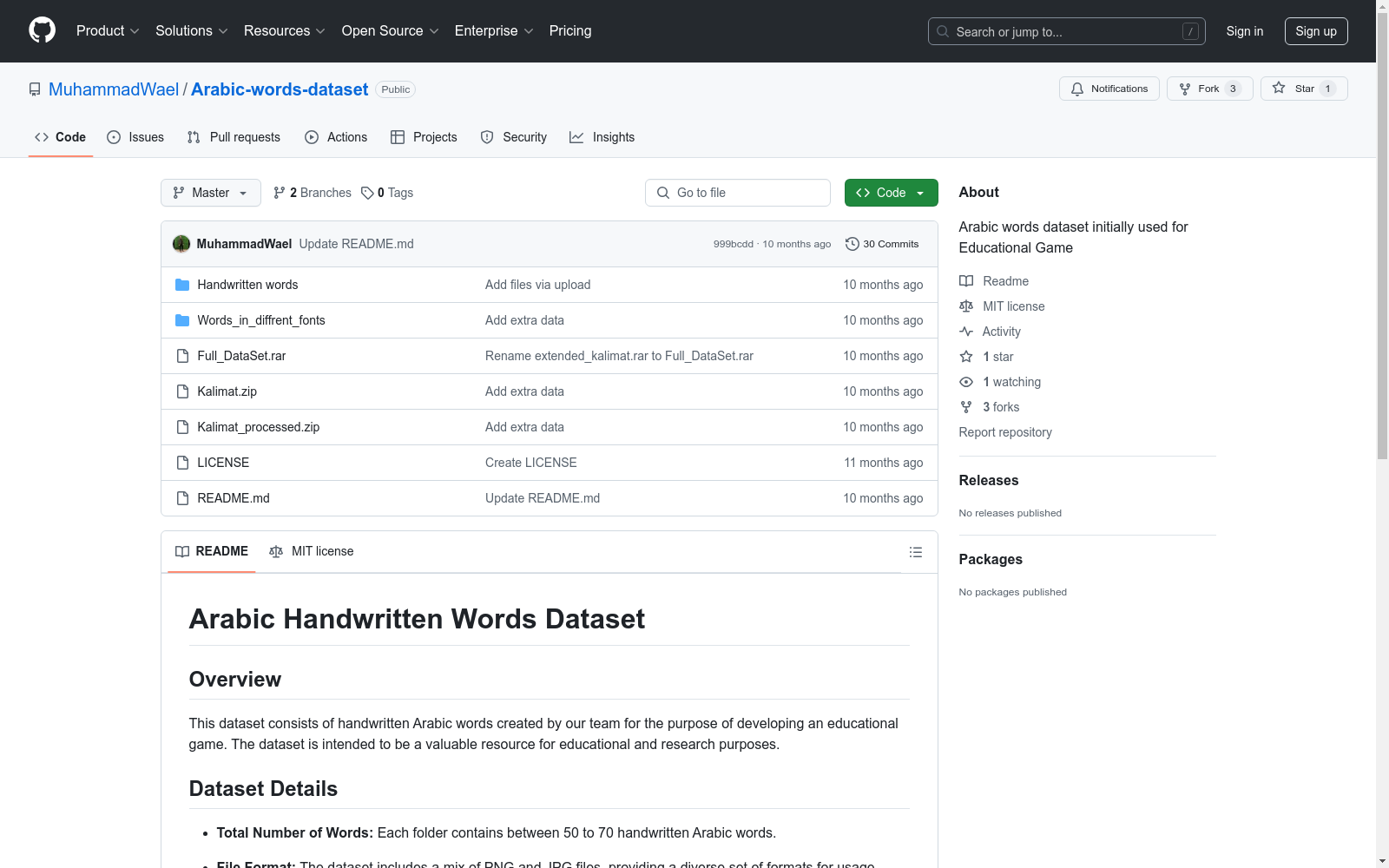Click the bell icon in Notifications button
The image size is (1389, 868).
tap(1077, 89)
